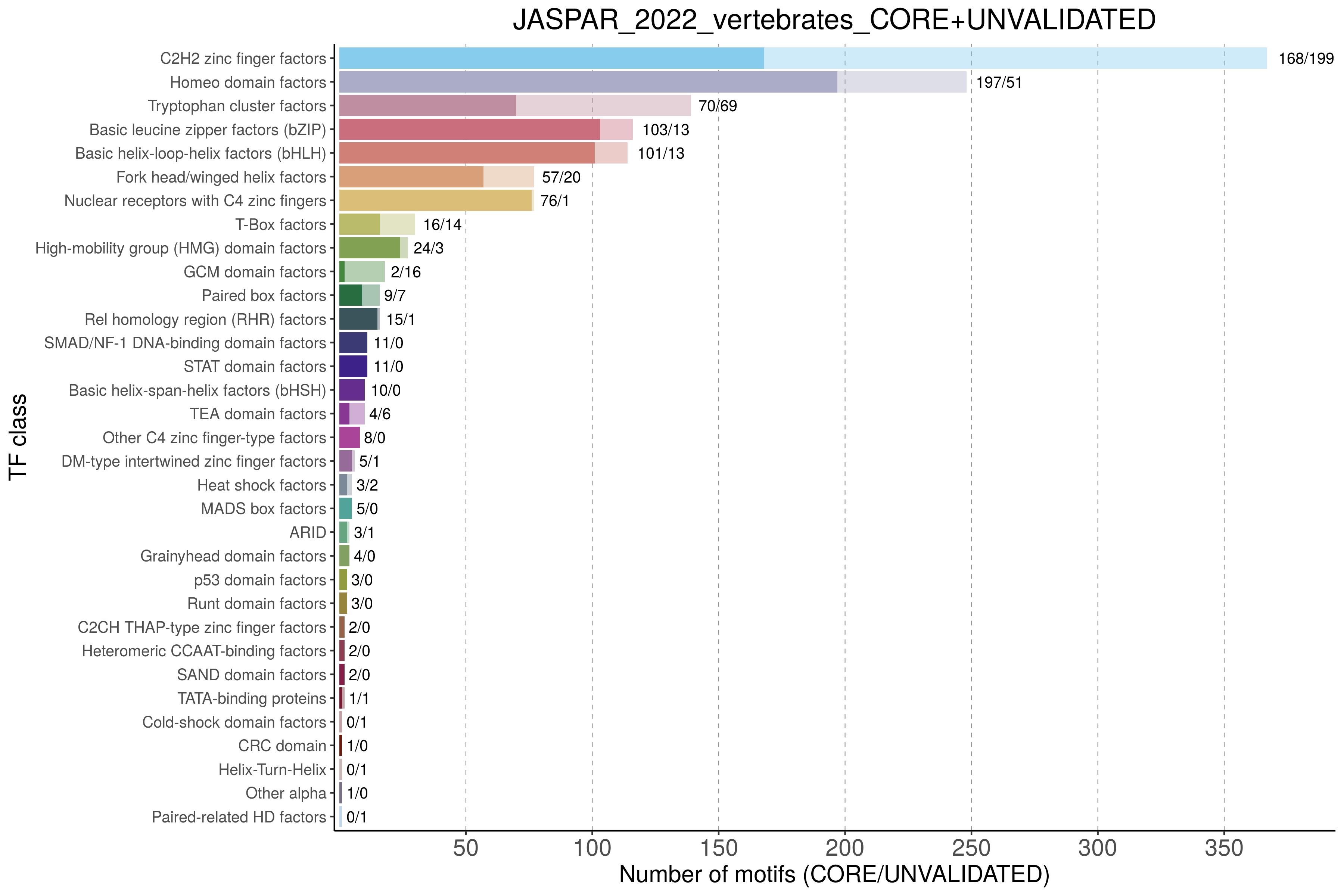Click the Paired-related HD factors label
Screen dimensions: 1344x896
[x=239, y=817]
